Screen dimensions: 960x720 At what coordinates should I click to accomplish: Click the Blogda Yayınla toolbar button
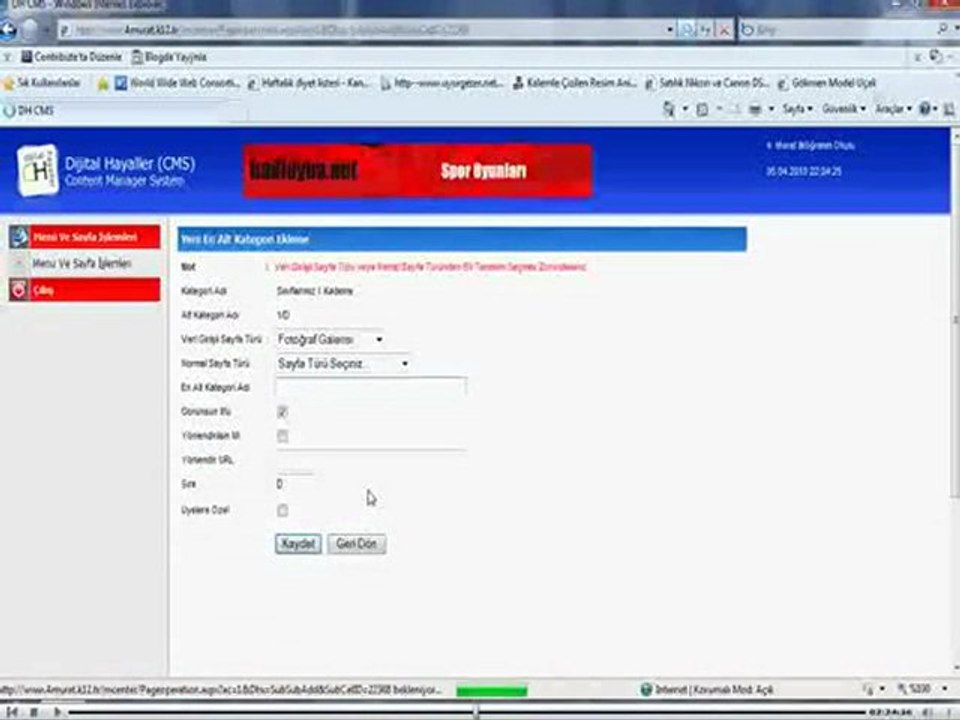(170, 57)
